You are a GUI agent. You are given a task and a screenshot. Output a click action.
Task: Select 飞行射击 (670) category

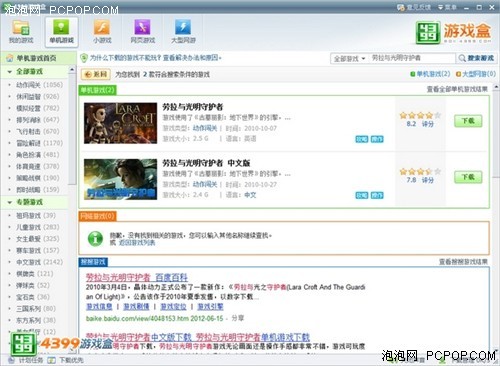click(x=38, y=132)
